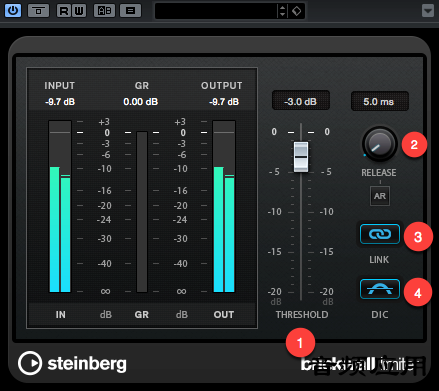Toggle the plug-in power bypass button

coord(13,10)
